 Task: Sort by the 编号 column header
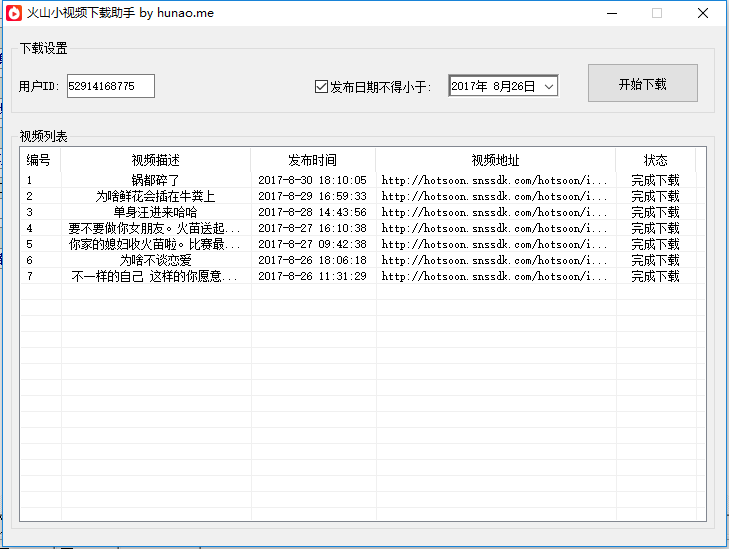pos(40,160)
